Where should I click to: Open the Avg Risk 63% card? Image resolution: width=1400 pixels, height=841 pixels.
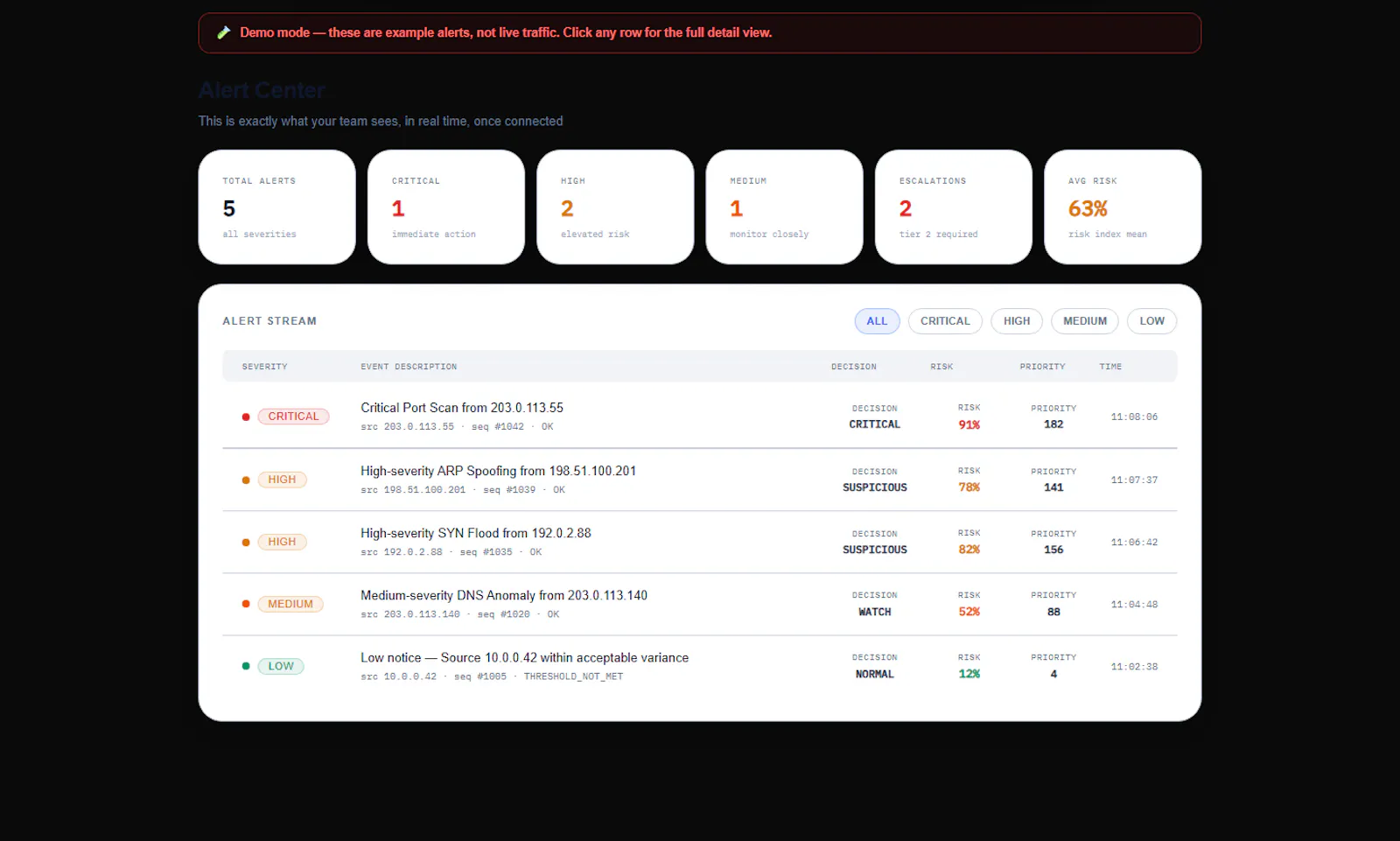pos(1123,207)
